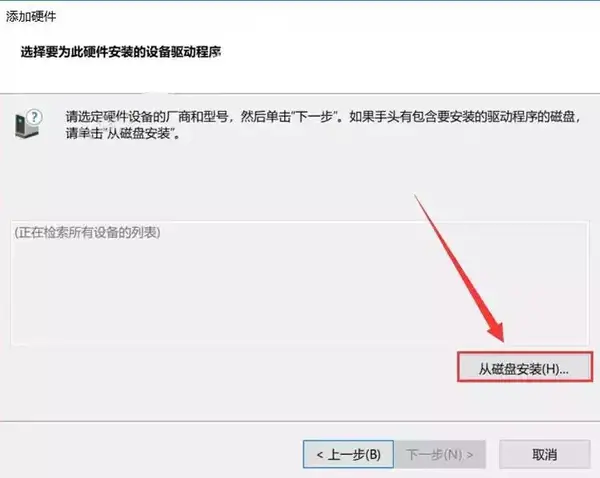Click the red arrow annotation head
600x478 pixels.
point(497,329)
